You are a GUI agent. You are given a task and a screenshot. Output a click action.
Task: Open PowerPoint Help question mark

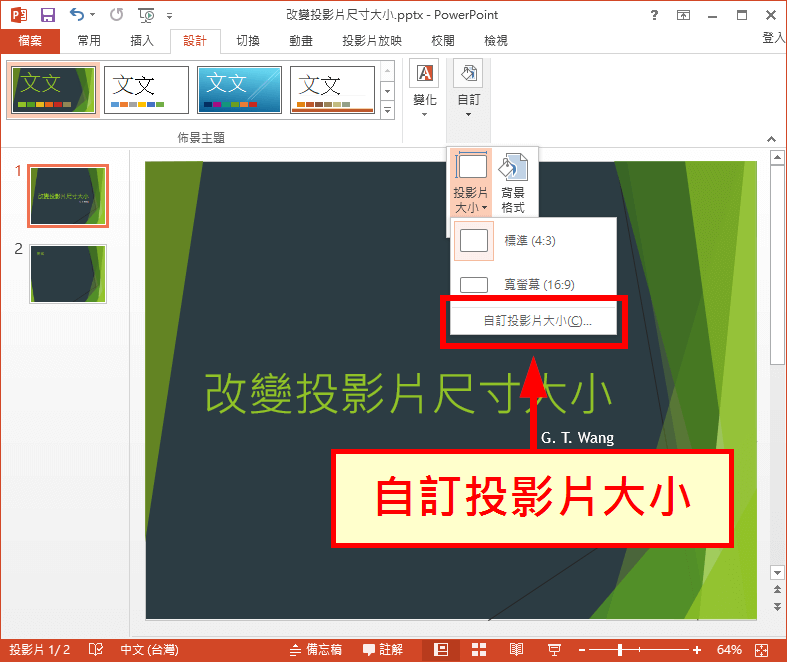[x=654, y=15]
